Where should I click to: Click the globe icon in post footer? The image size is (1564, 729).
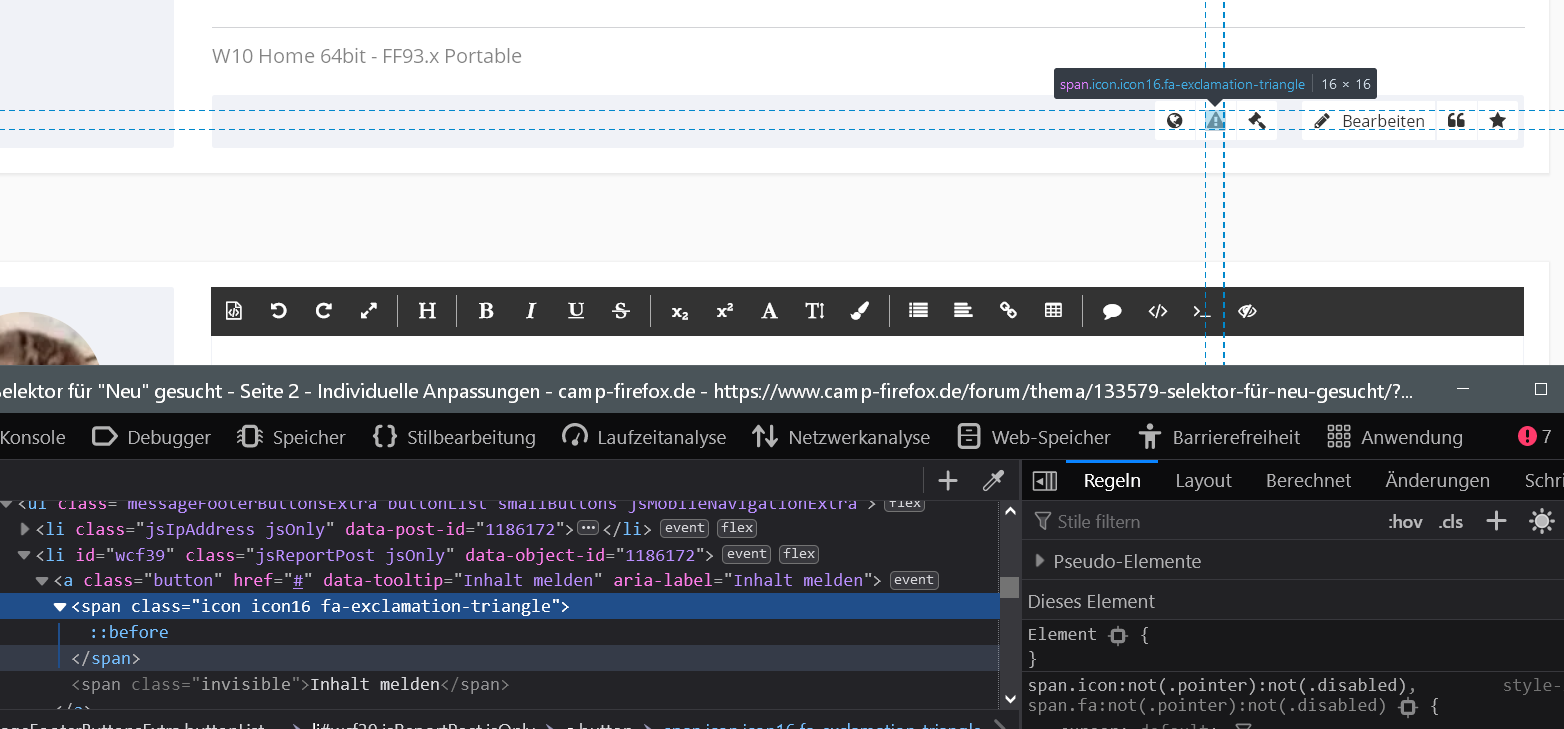[1175, 121]
